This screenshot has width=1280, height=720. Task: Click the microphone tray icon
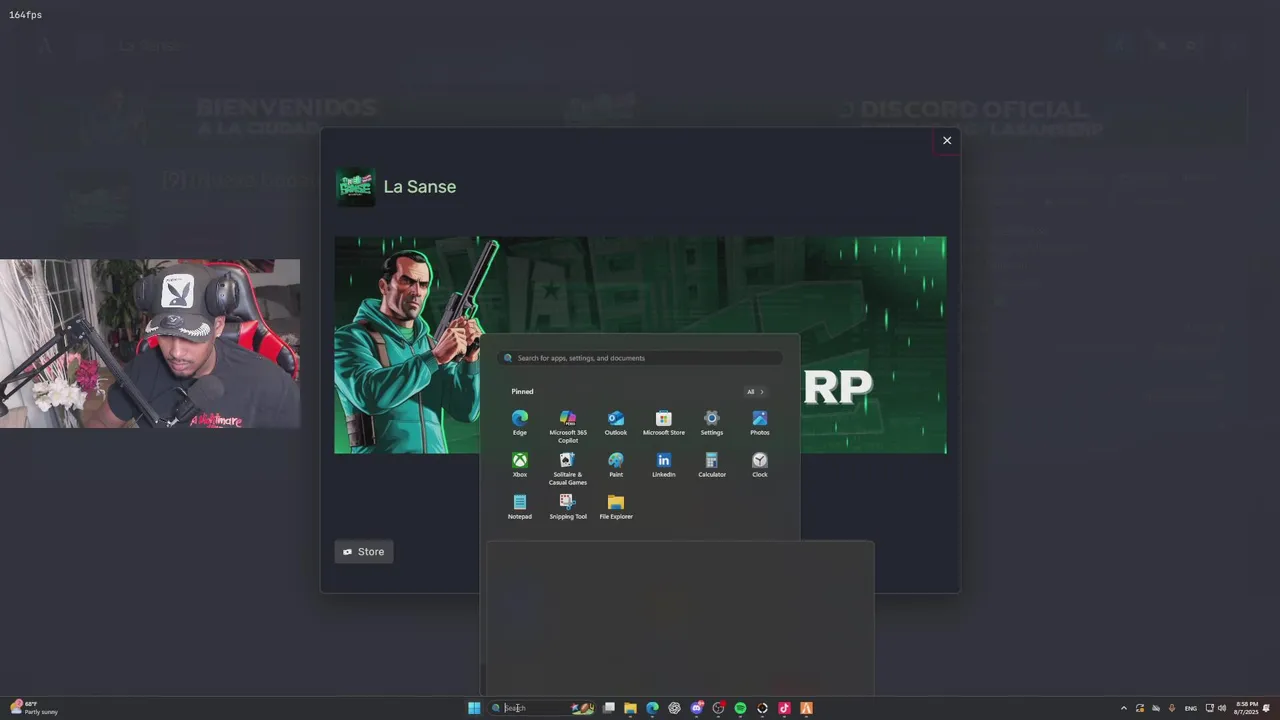pyautogui.click(x=1172, y=708)
